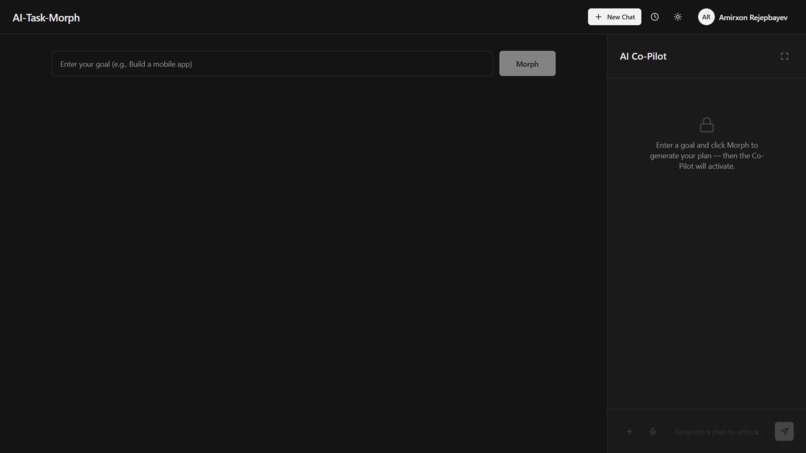Click the plus attachment icon in Co-Pilot

(x=629, y=431)
